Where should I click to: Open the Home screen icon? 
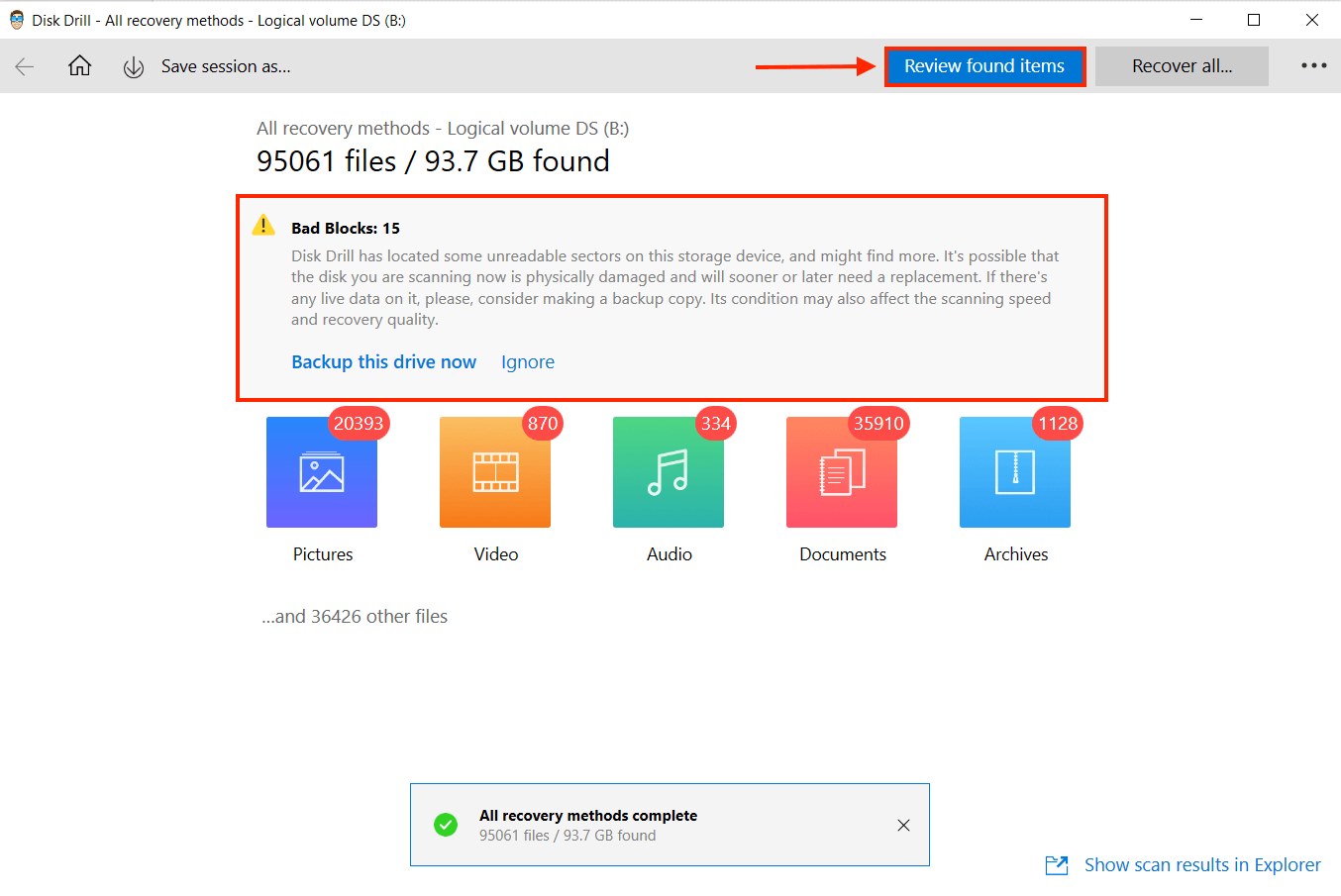pyautogui.click(x=79, y=65)
